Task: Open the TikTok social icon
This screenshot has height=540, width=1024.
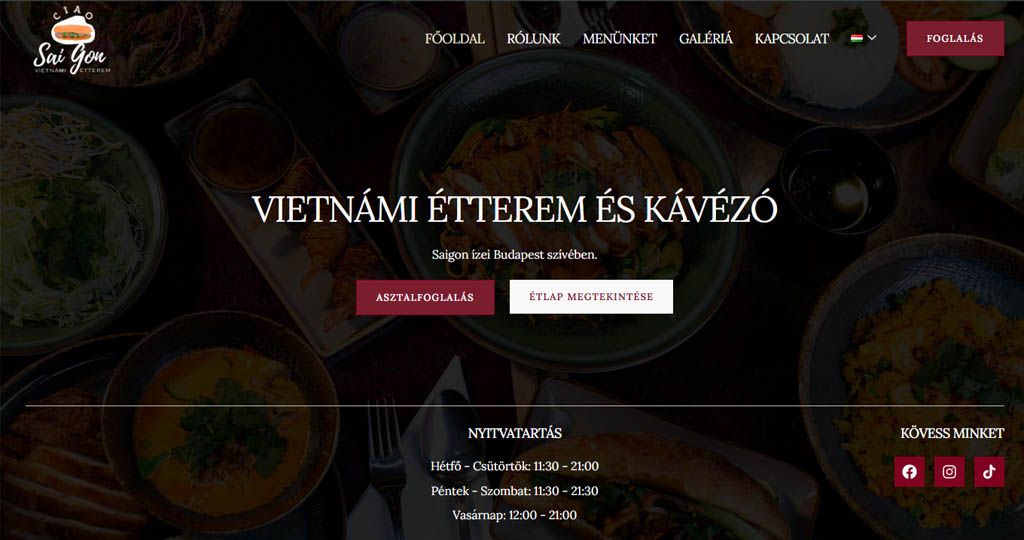Action: coord(989,471)
